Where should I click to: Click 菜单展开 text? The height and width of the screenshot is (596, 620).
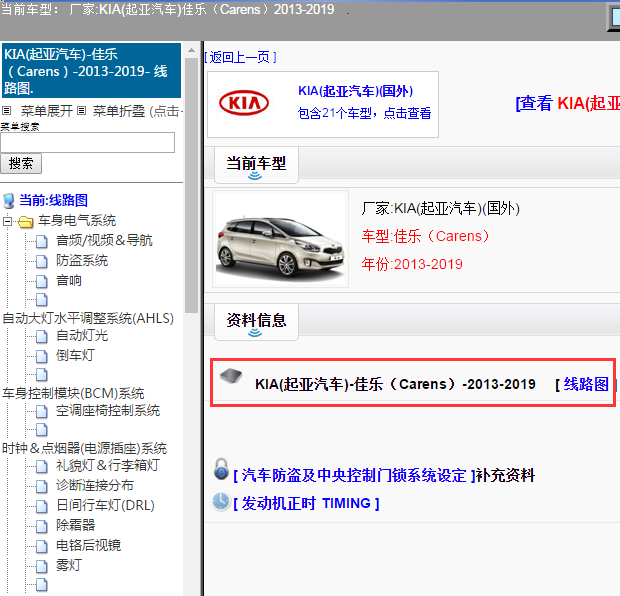coord(47,111)
